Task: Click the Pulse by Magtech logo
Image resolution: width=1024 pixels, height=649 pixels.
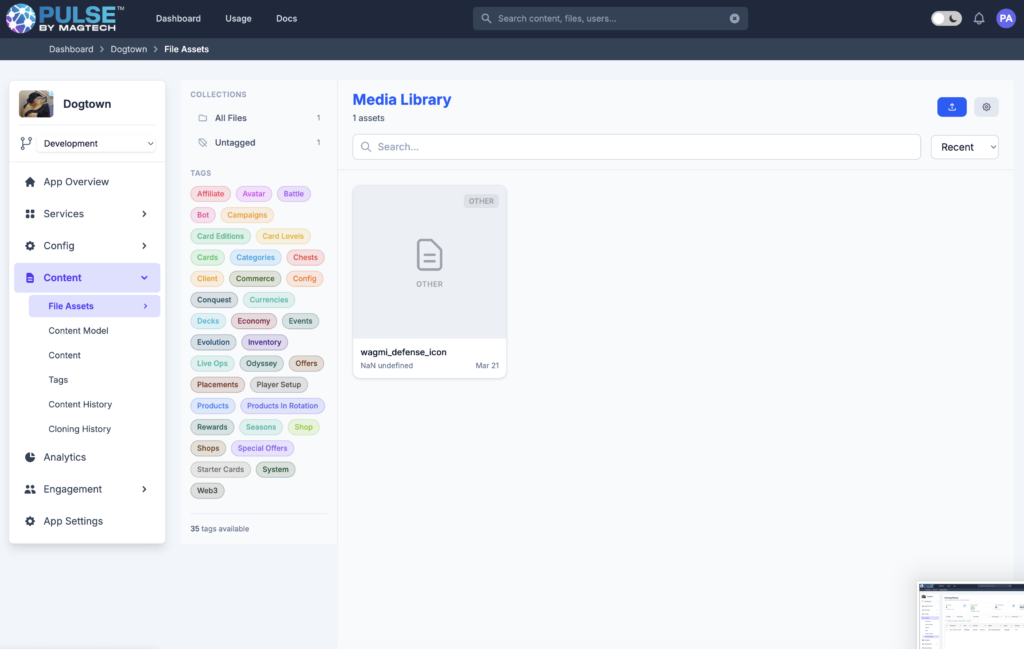Action: (66, 18)
